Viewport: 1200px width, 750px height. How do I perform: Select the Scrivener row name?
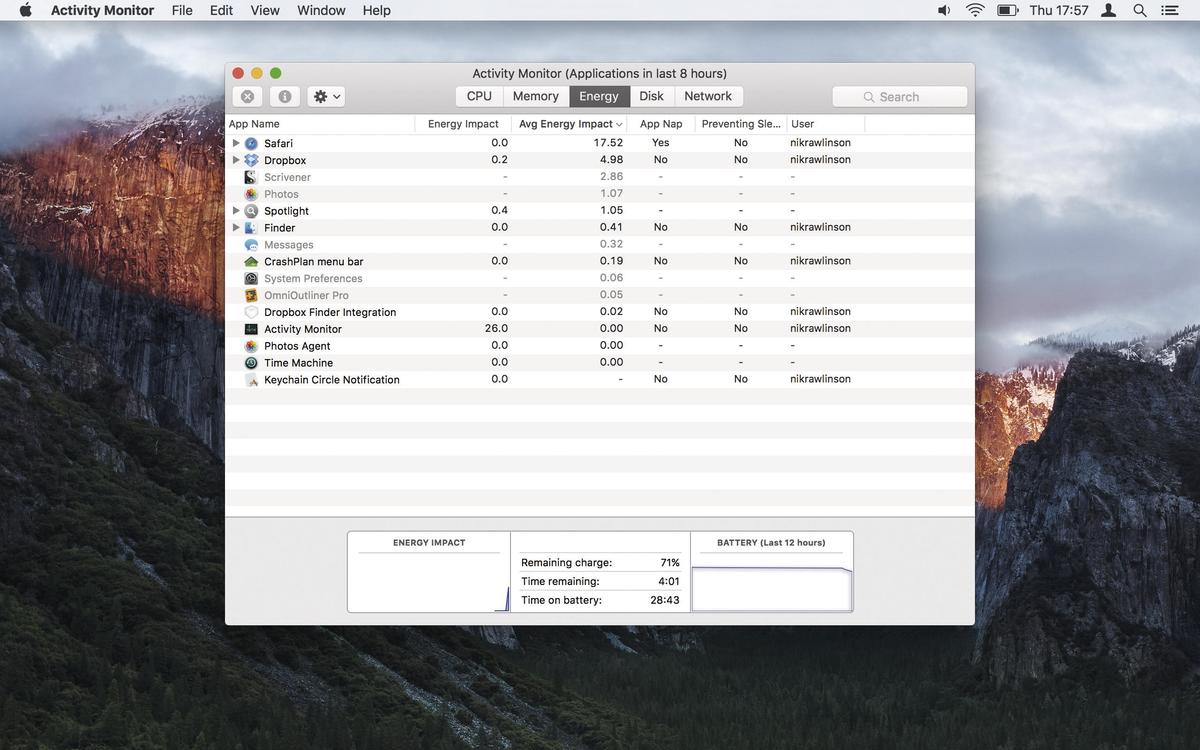287,177
